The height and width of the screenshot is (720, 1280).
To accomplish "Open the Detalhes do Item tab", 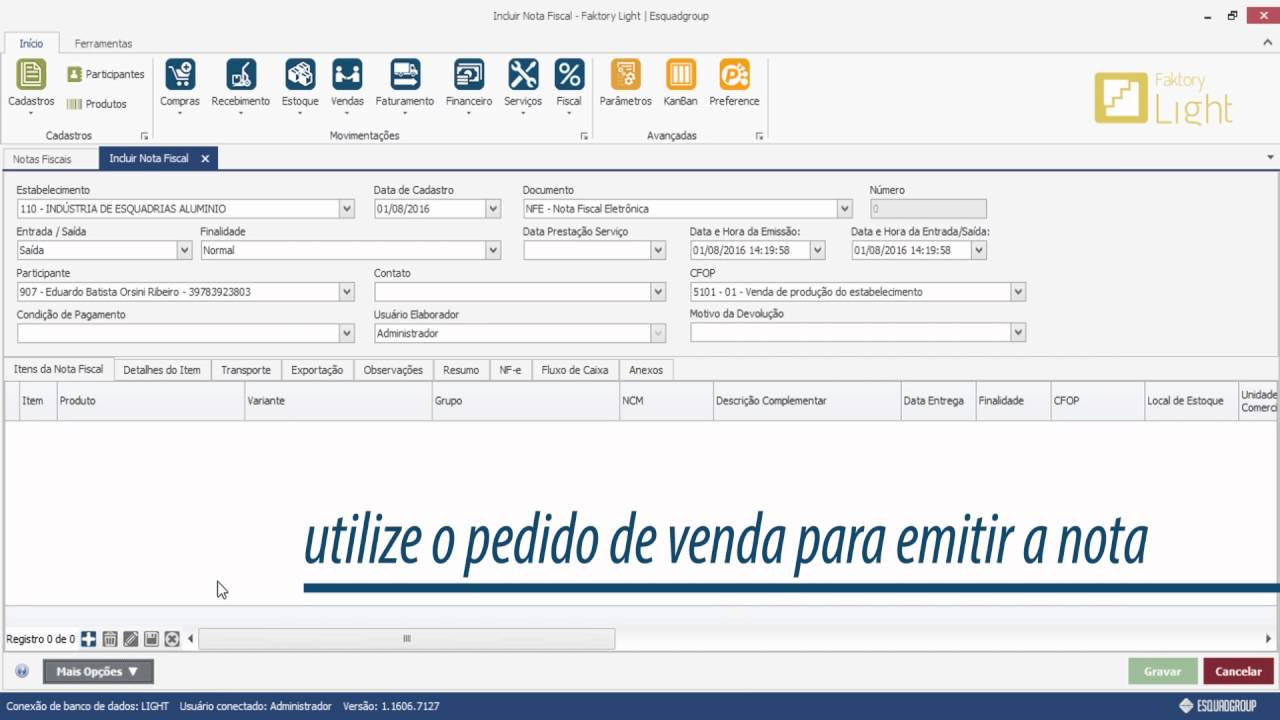I will tap(162, 370).
